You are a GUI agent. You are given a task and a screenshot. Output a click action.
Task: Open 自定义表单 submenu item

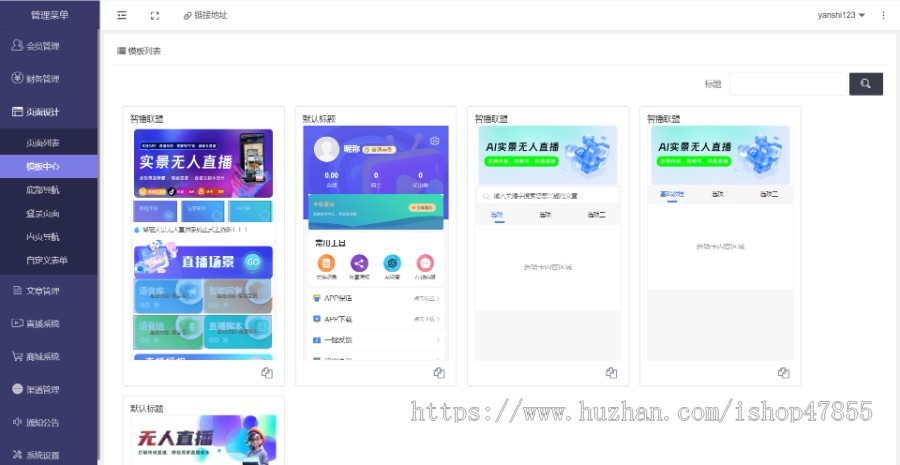tap(49, 260)
